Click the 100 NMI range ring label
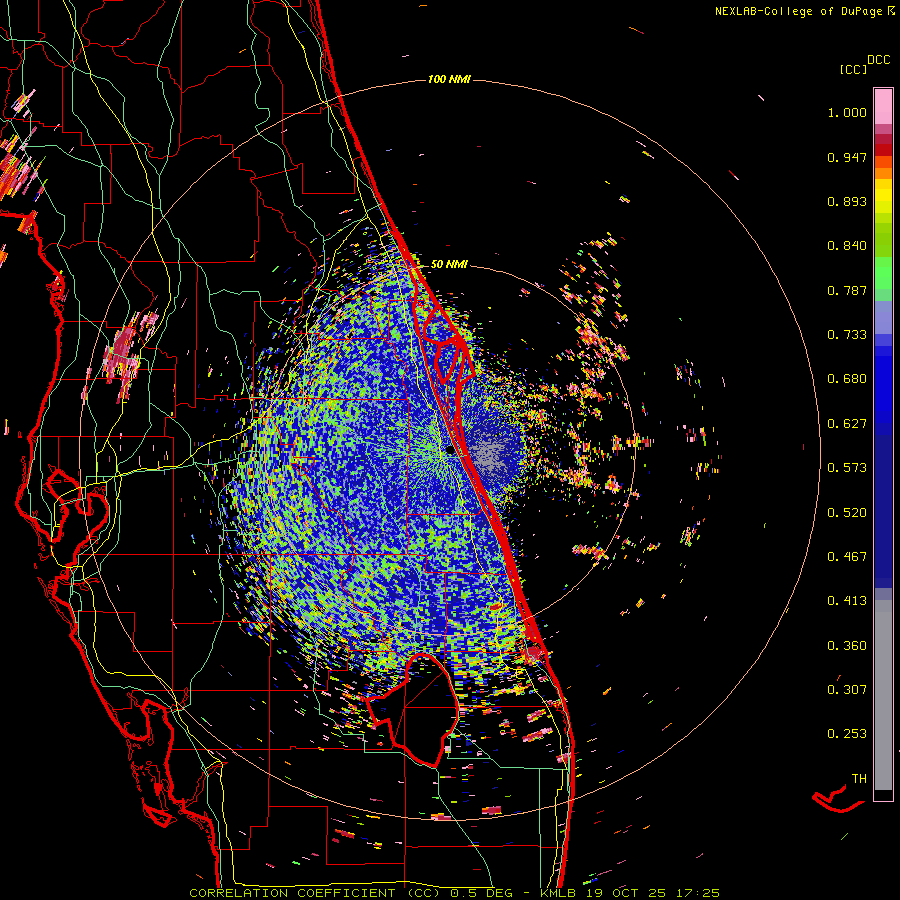900x900 pixels. point(449,79)
